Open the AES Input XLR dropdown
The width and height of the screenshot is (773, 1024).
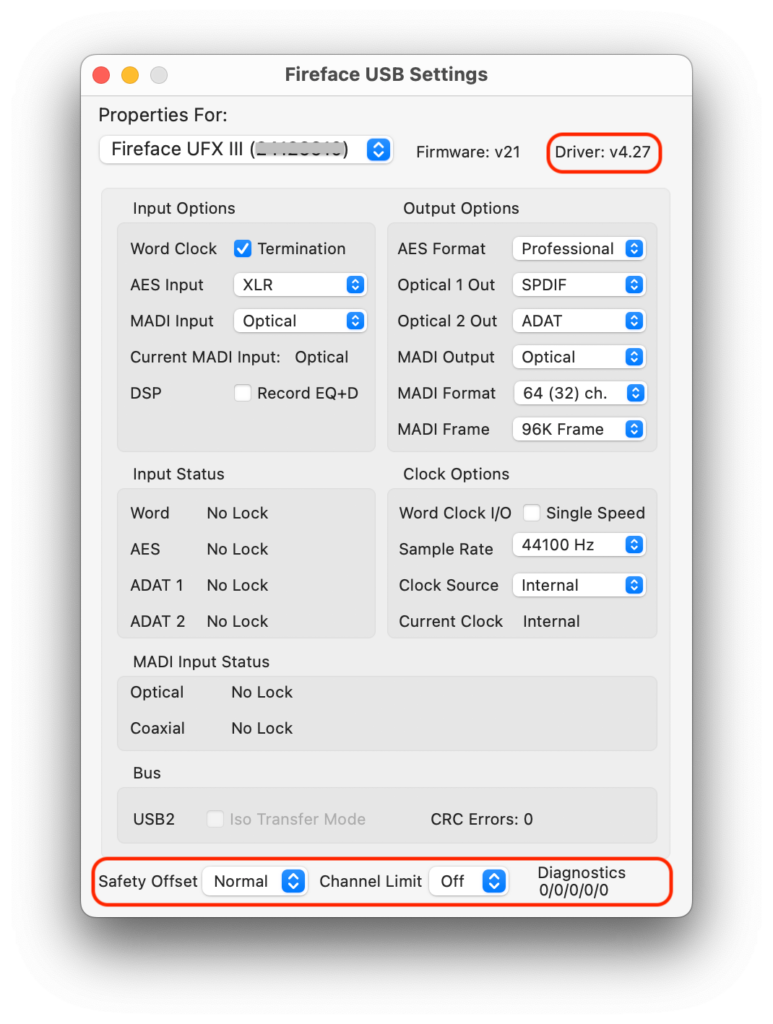click(300, 285)
